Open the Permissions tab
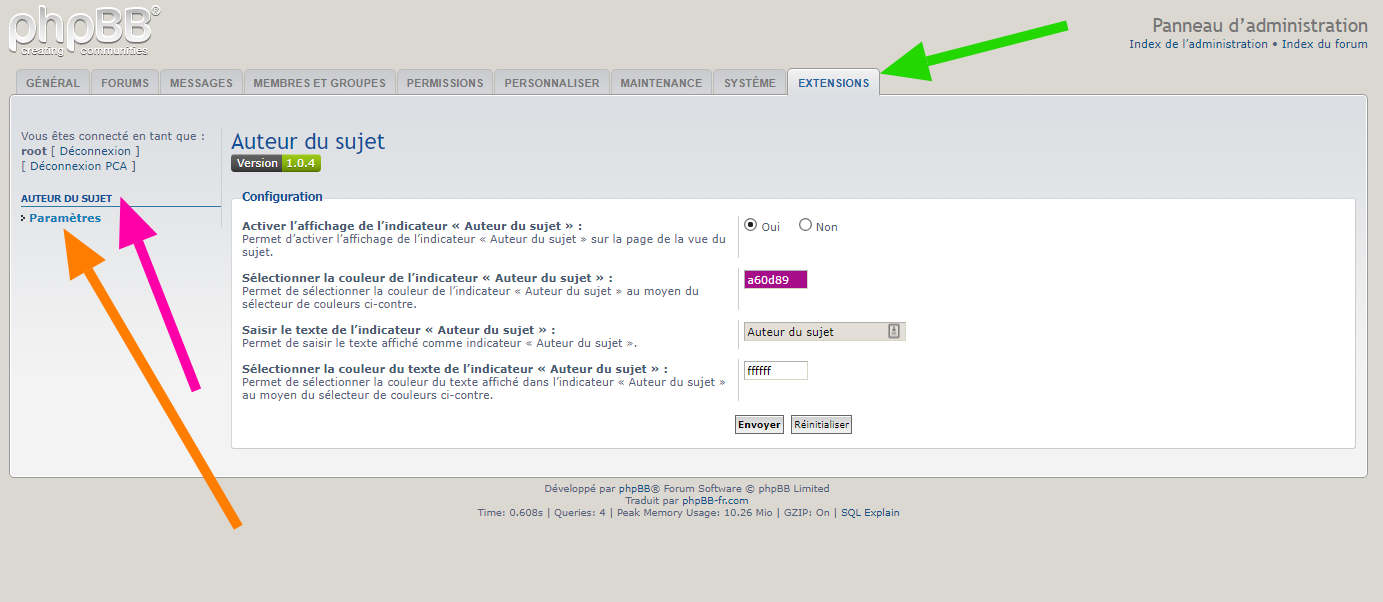The image size is (1383, 602). click(x=445, y=83)
